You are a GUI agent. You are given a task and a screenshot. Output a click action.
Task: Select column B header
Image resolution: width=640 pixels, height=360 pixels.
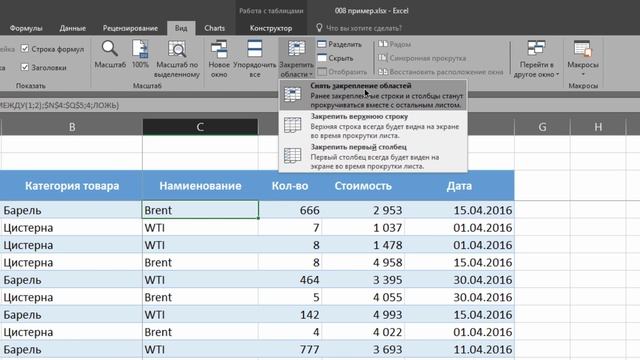pyautogui.click(x=72, y=127)
